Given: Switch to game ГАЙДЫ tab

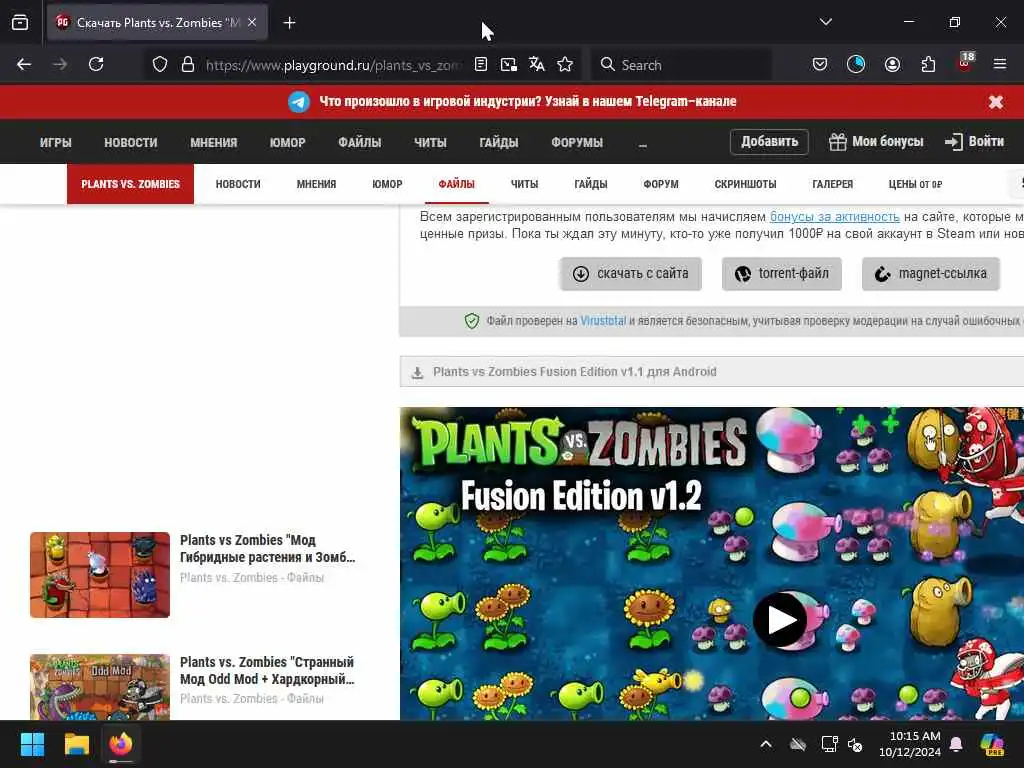Looking at the screenshot, I should pos(591,184).
